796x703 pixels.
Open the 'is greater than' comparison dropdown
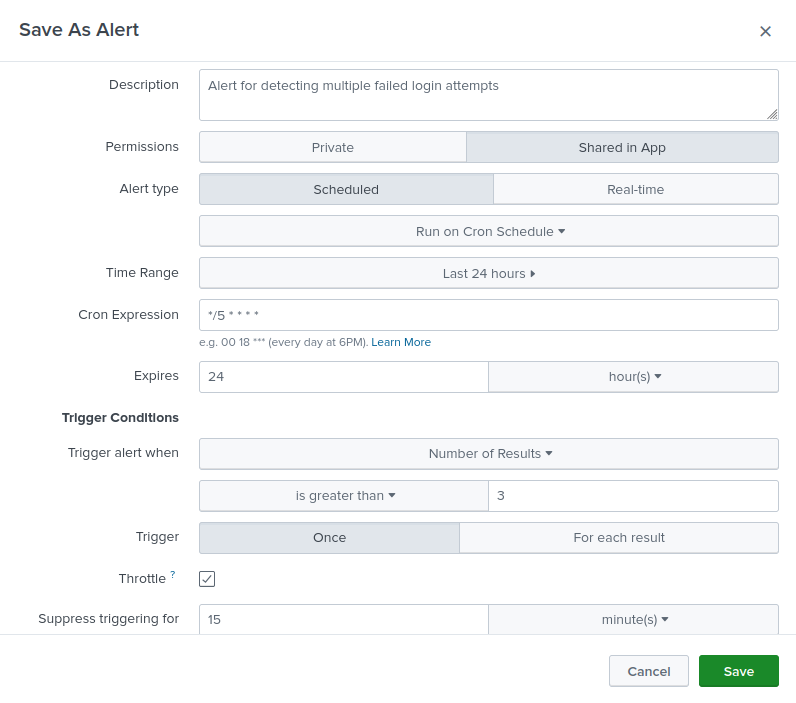[x=345, y=495]
